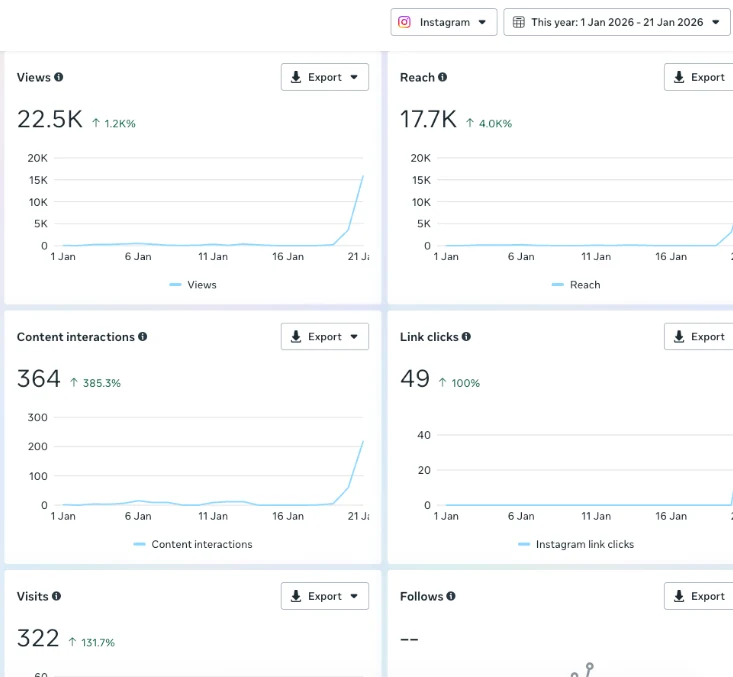The width and height of the screenshot is (733, 677).
Task: Open the Instagram platform dropdown
Action: 444,22
